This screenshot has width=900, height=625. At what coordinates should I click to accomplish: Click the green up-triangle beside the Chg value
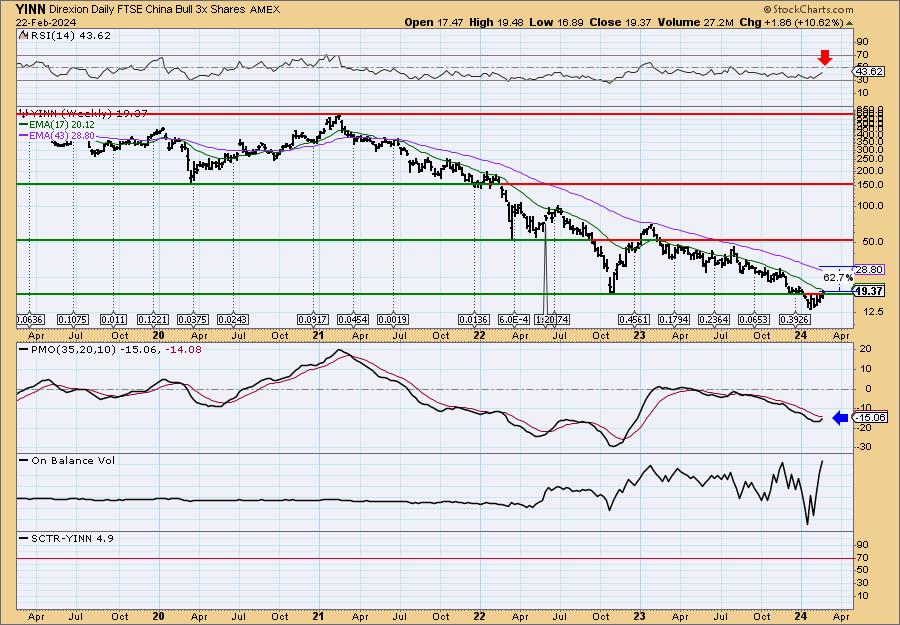click(849, 23)
